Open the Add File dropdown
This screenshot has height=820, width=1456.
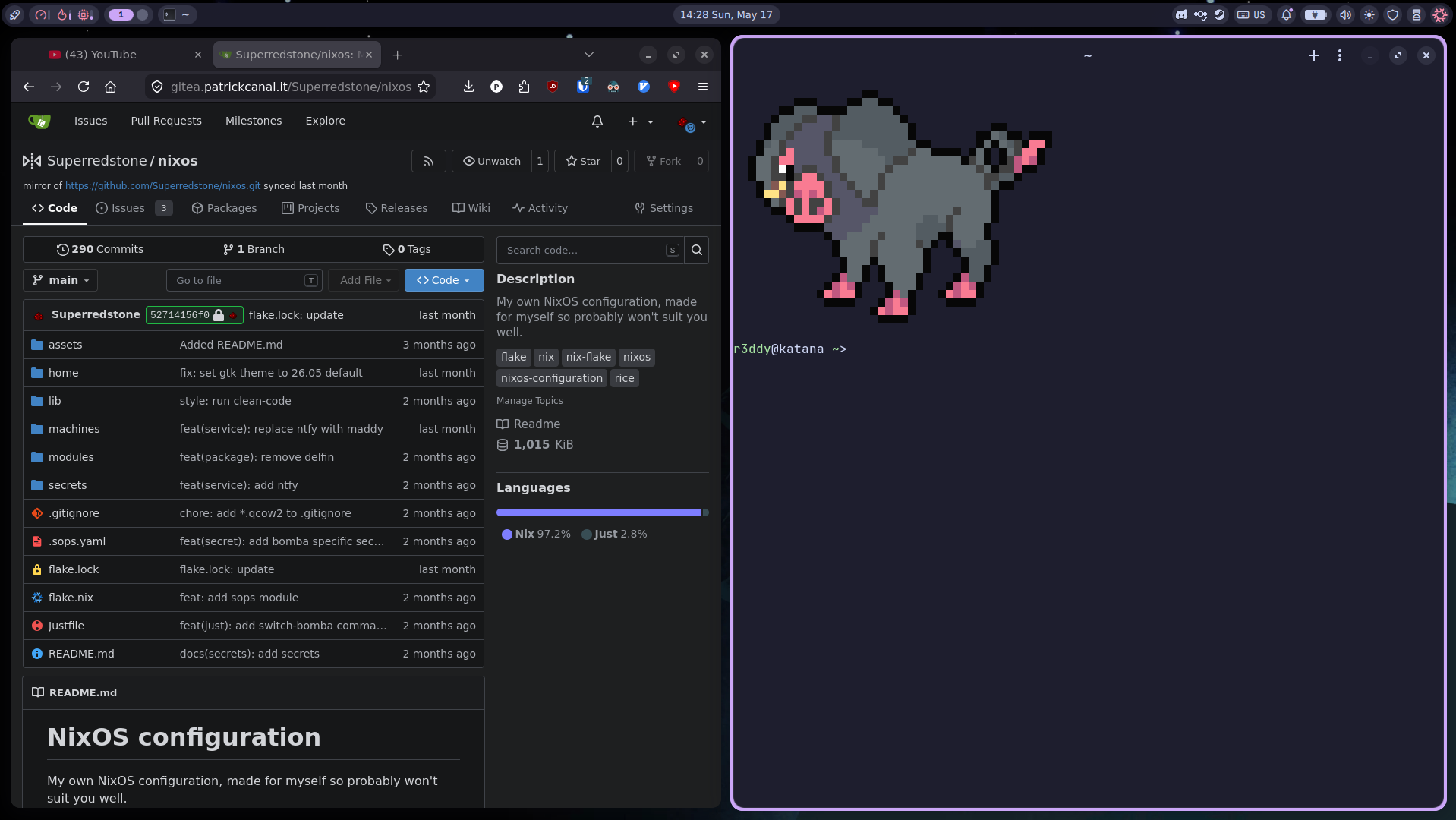click(x=365, y=280)
